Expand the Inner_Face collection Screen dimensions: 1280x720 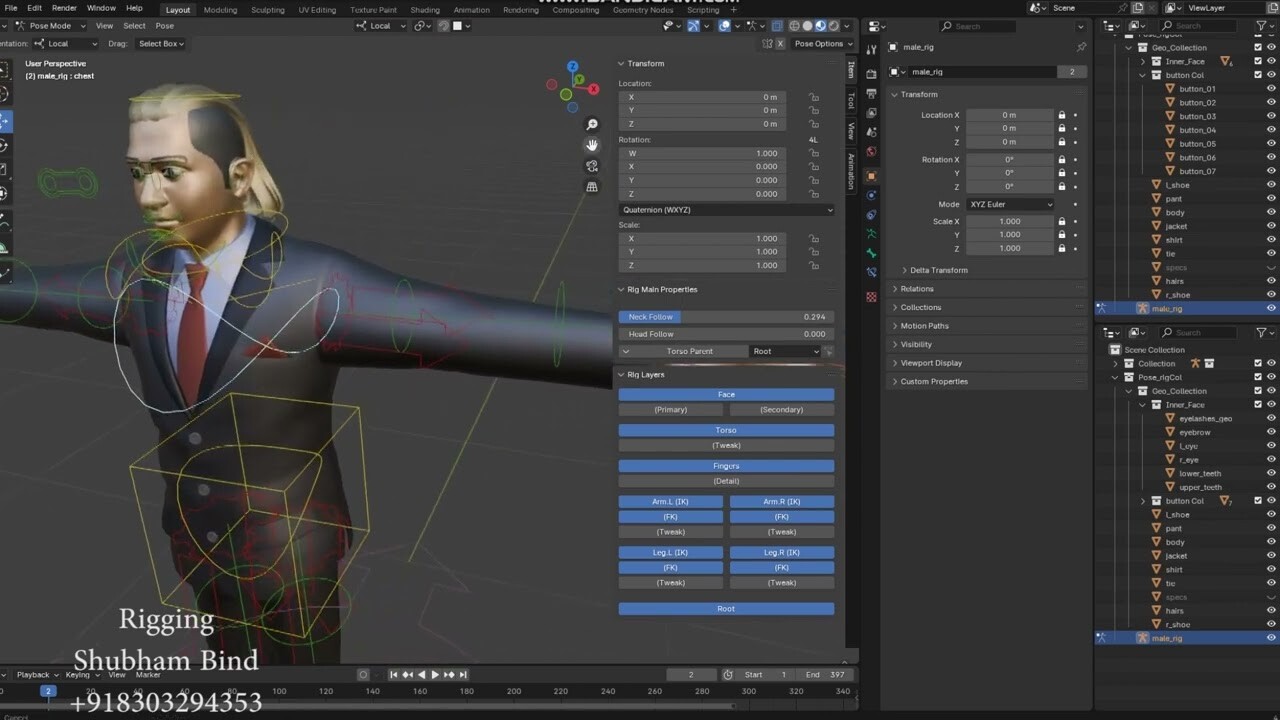(1141, 61)
